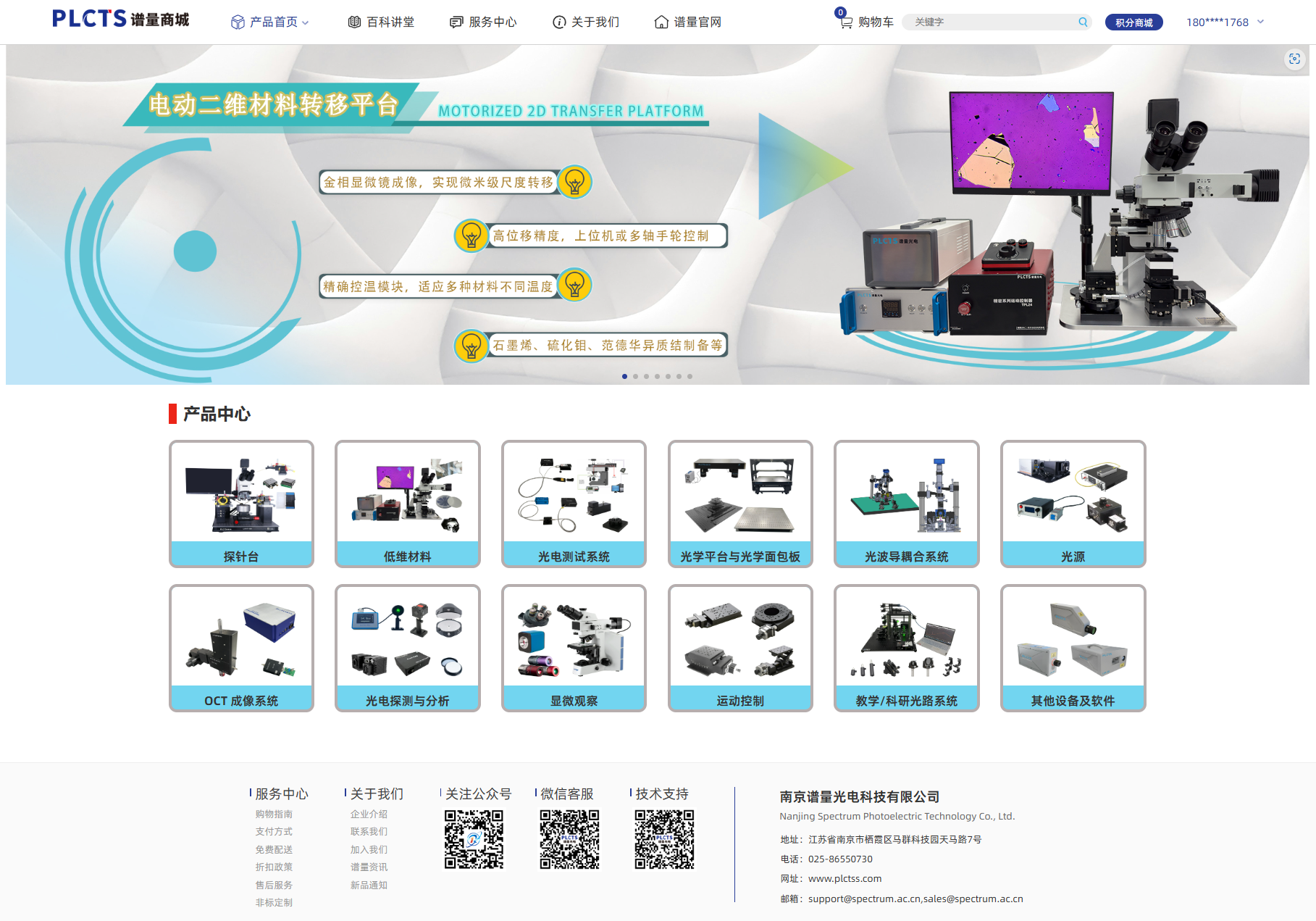Open the 联系我们 footer link
This screenshot has height=921, width=1316.
click(x=369, y=831)
